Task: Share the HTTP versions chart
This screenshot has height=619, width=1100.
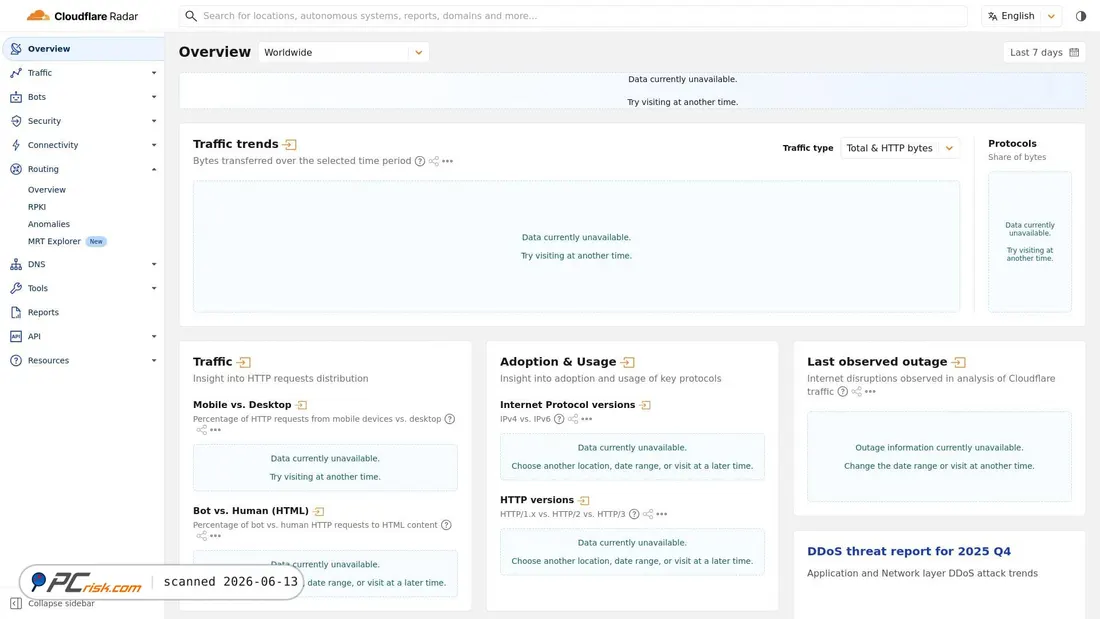Action: [x=648, y=514]
